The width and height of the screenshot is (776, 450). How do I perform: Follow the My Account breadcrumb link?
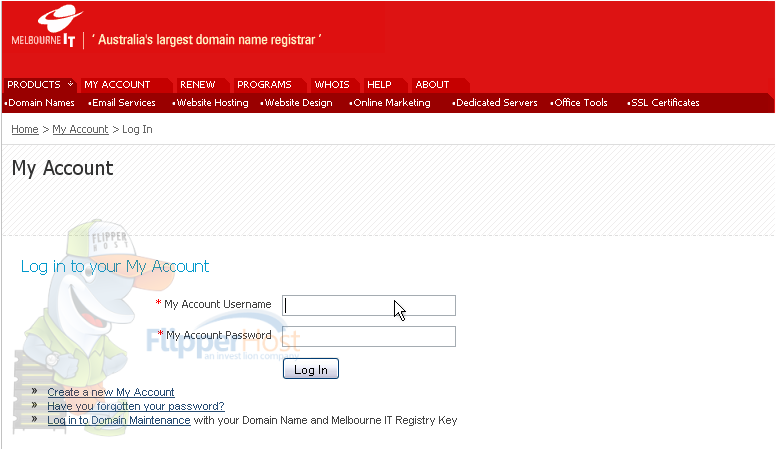(80, 129)
